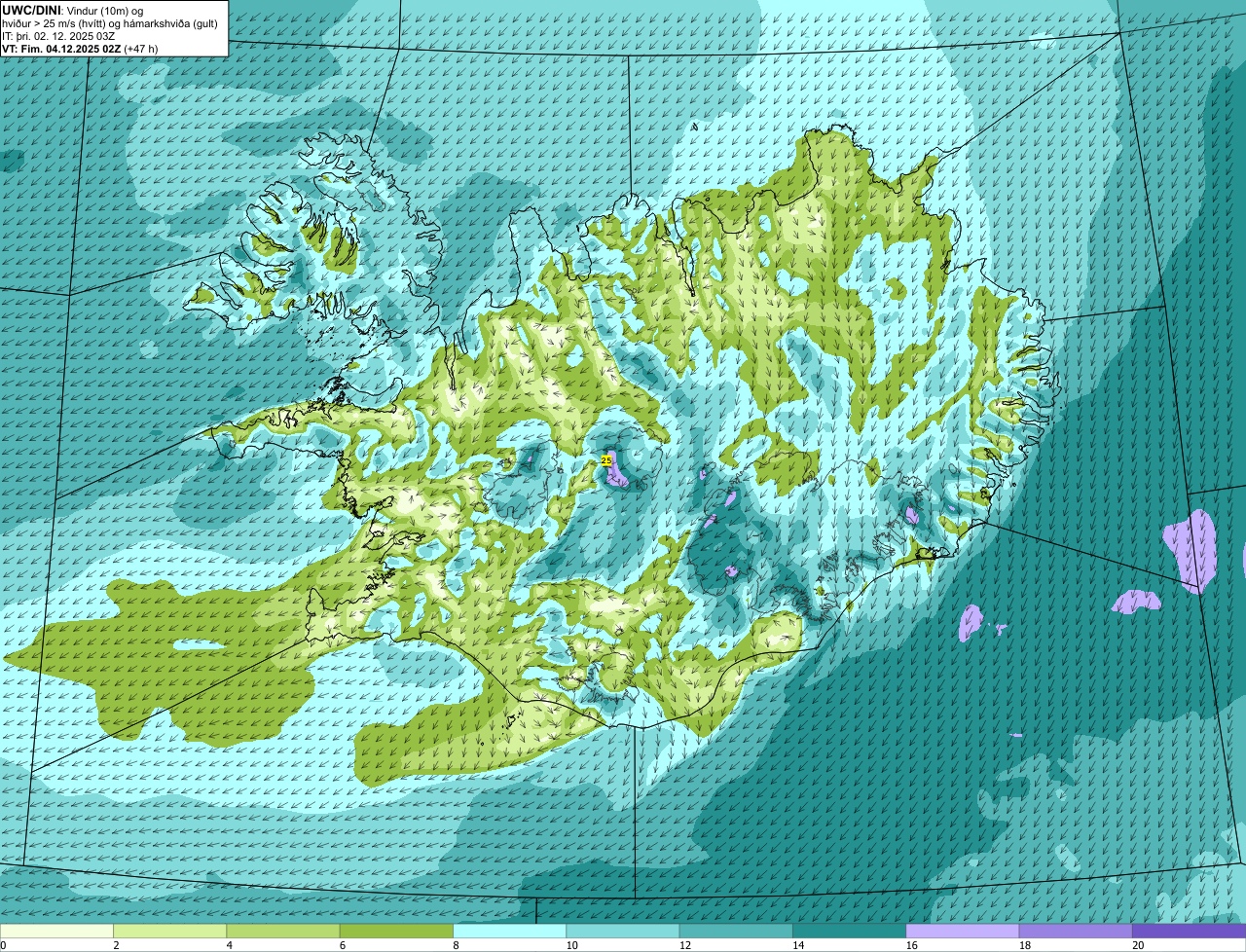The width and height of the screenshot is (1246, 952).
Task: Click the legend value 2
Action: tap(116, 945)
